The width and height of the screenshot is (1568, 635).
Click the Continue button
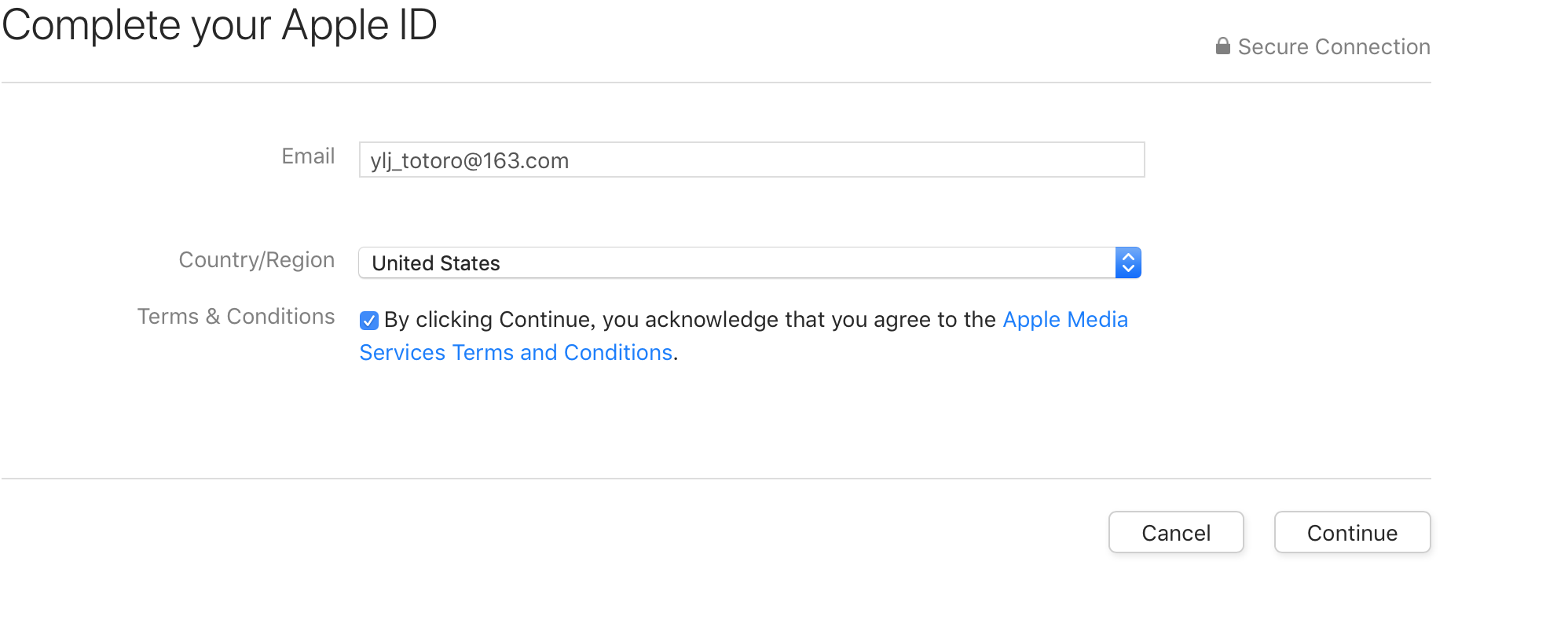pos(1352,533)
